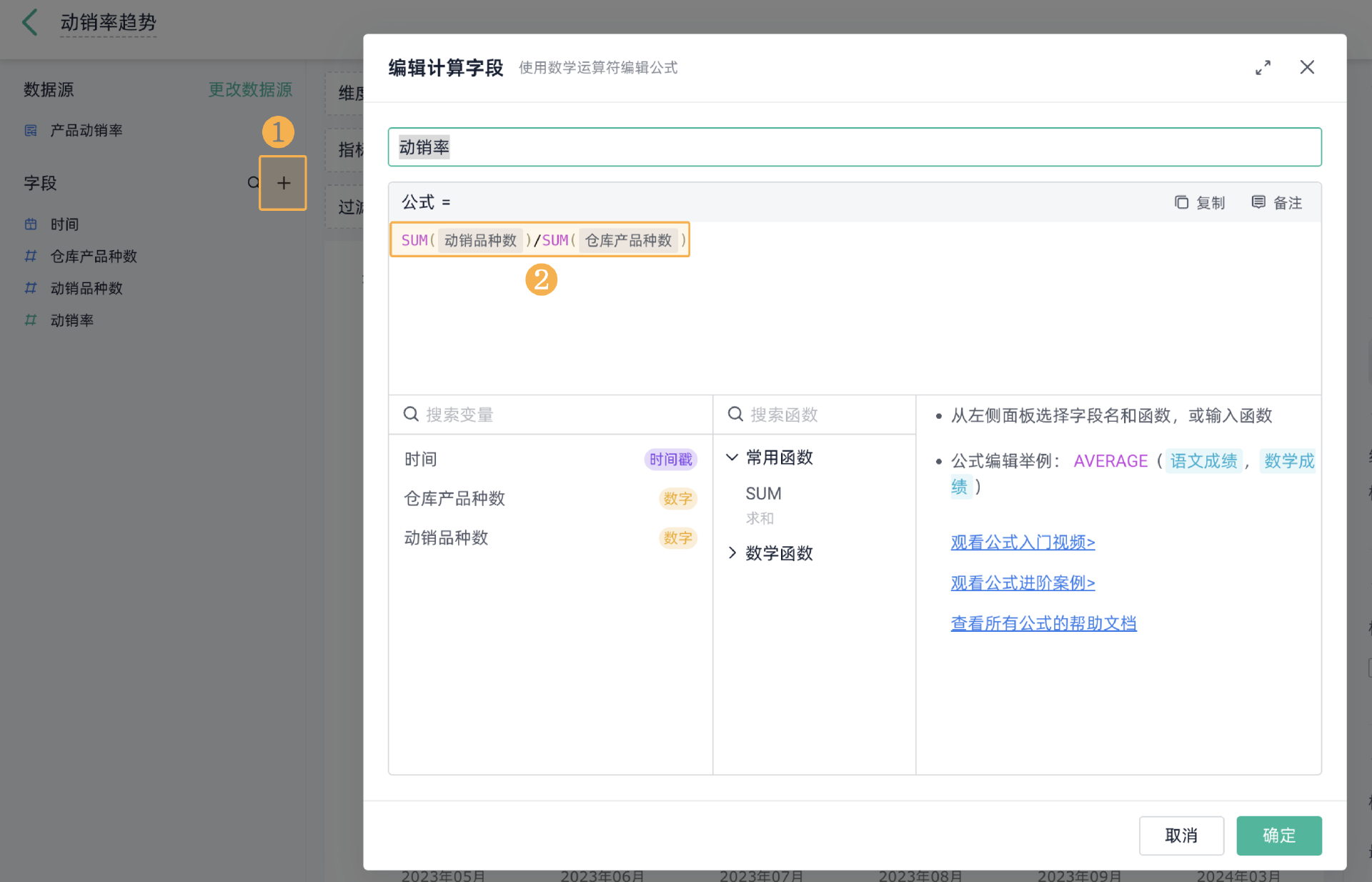Select the 产品动销率 data source
Image resolution: width=1372 pixels, height=882 pixels.
click(86, 130)
